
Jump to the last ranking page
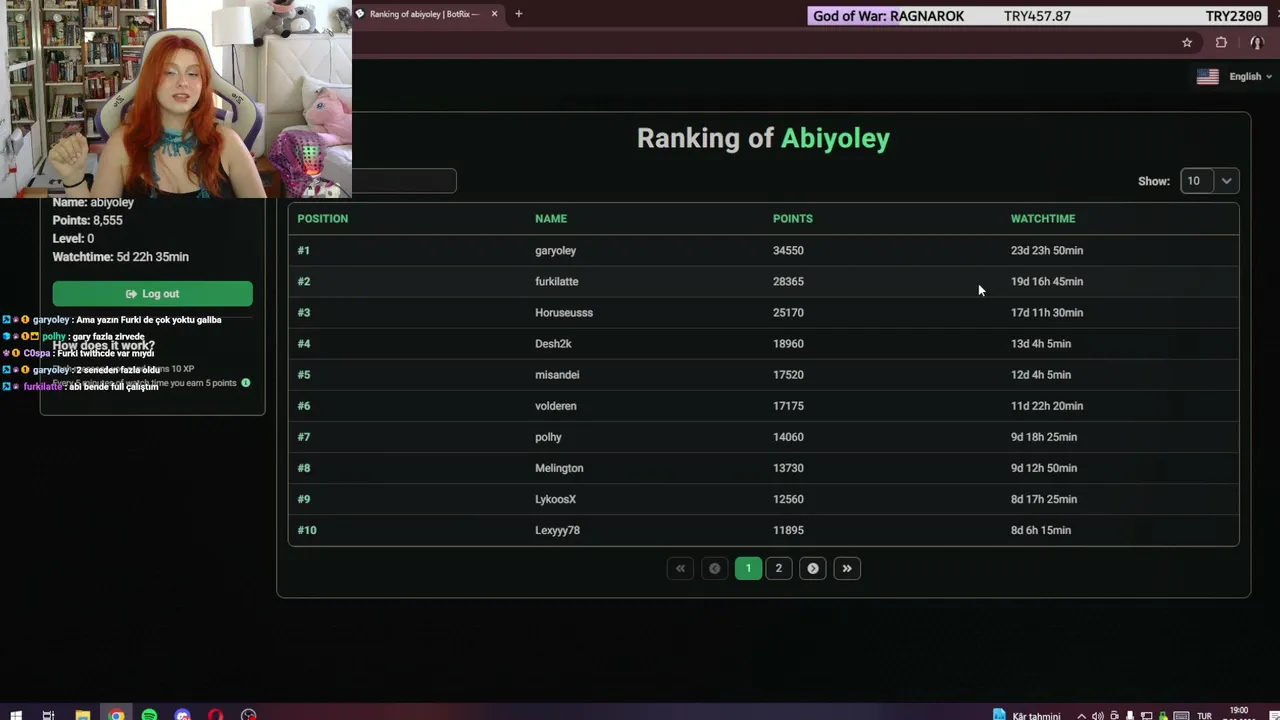[846, 568]
